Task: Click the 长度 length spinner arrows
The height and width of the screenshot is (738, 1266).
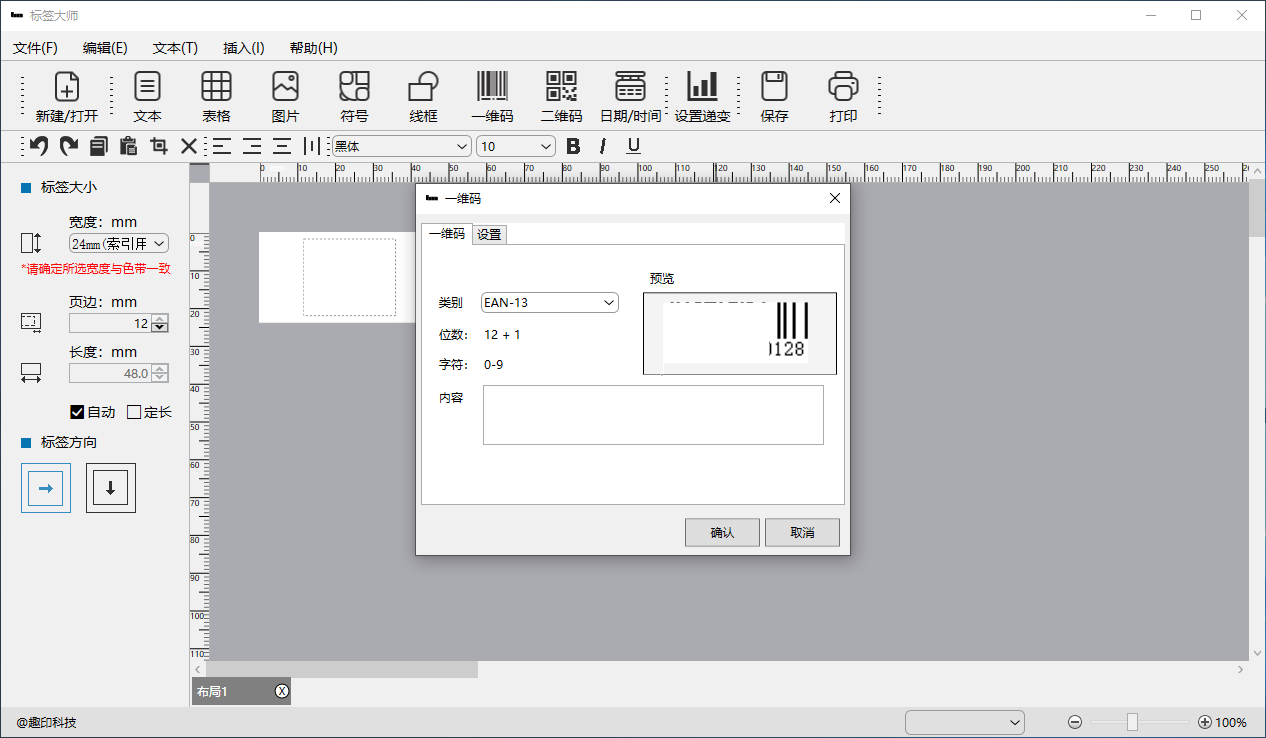Action: tap(160, 373)
